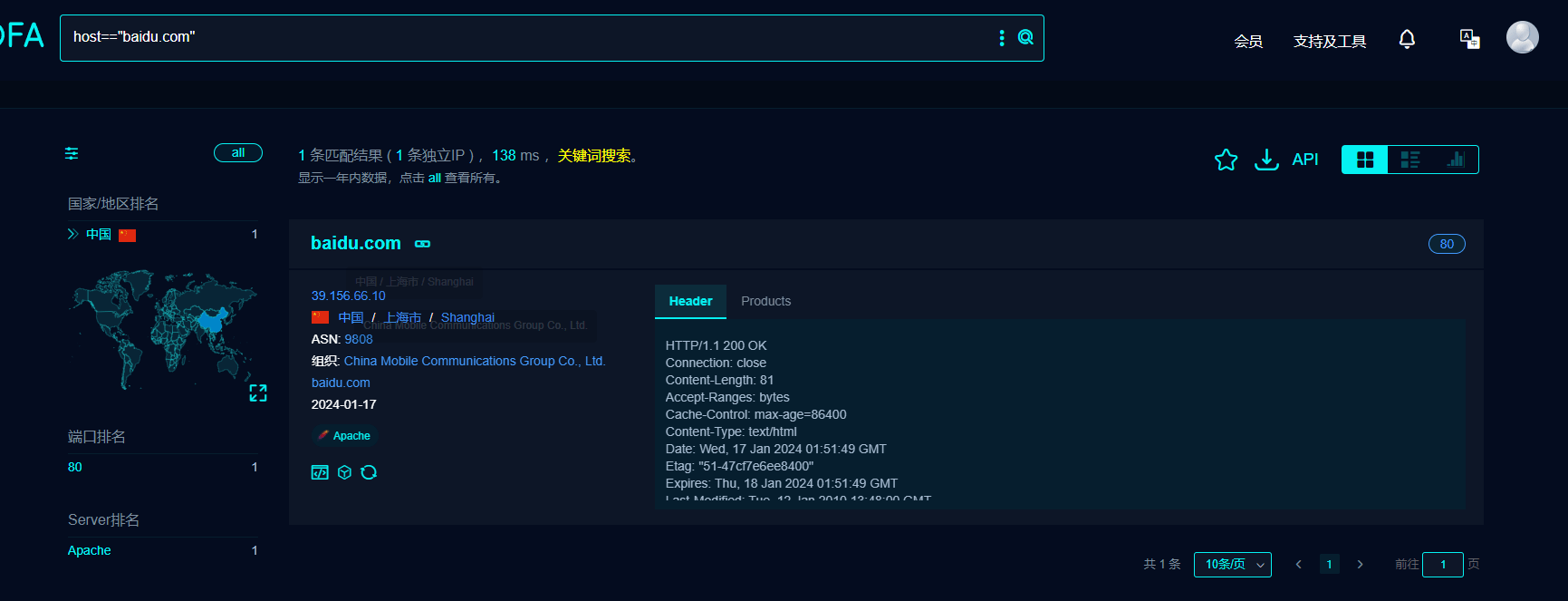Go to the previous results page
The height and width of the screenshot is (601, 1568).
pyautogui.click(x=1298, y=565)
